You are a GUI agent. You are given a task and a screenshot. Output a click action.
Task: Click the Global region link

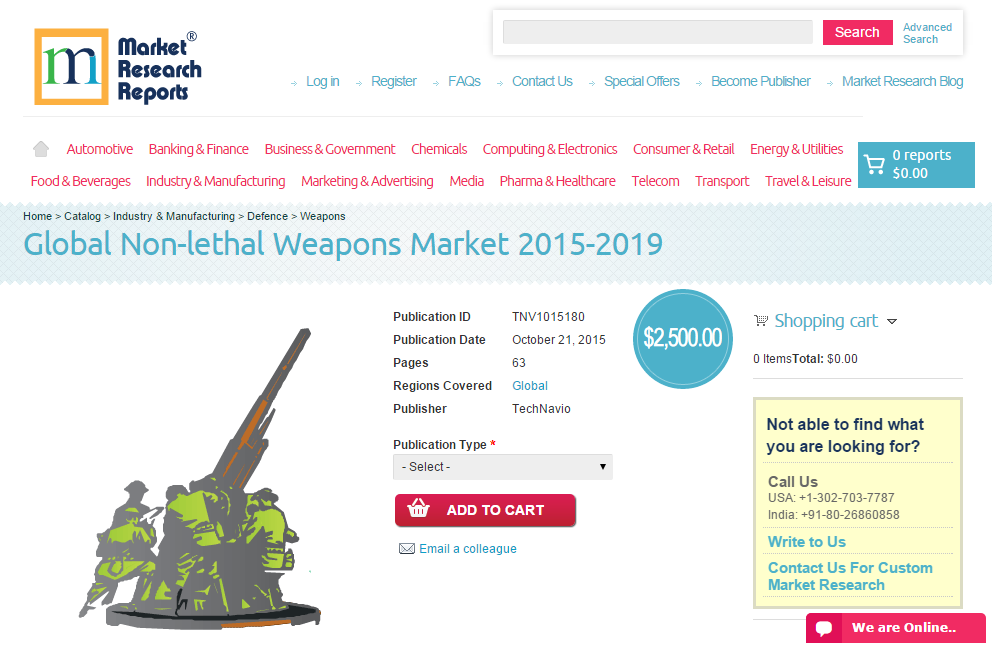[530, 386]
